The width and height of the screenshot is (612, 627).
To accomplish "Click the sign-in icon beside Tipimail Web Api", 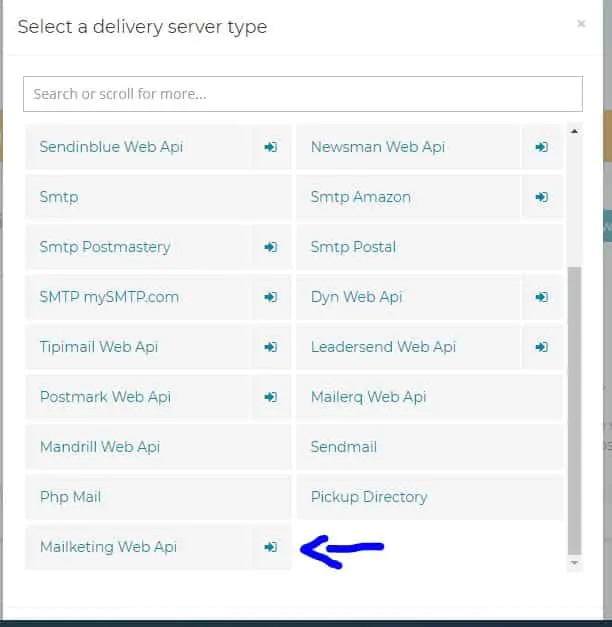I will pos(270,347).
